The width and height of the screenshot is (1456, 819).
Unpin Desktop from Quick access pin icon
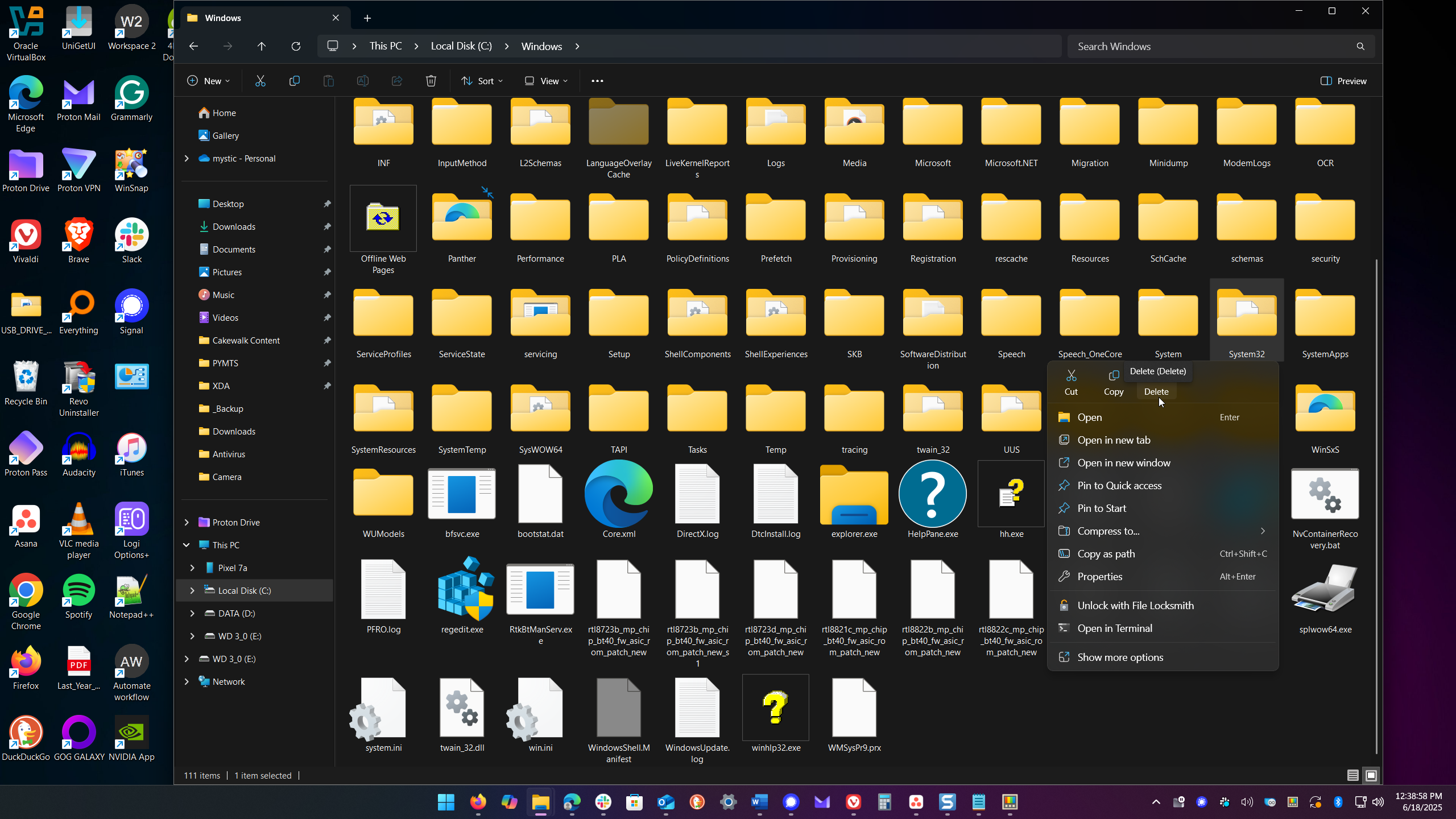pos(327,204)
